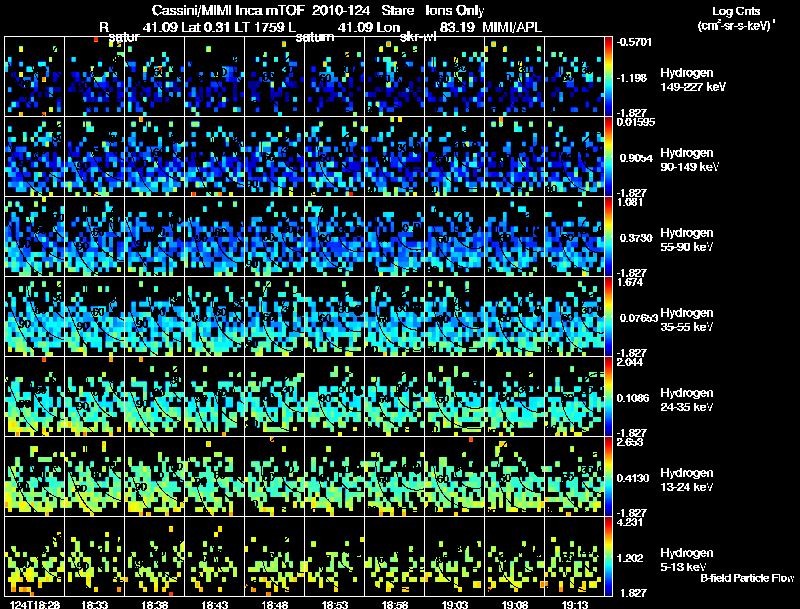Click the Hydrogen 24-35 keV color scale bar
This screenshot has width=800, height=609.
coord(608,397)
